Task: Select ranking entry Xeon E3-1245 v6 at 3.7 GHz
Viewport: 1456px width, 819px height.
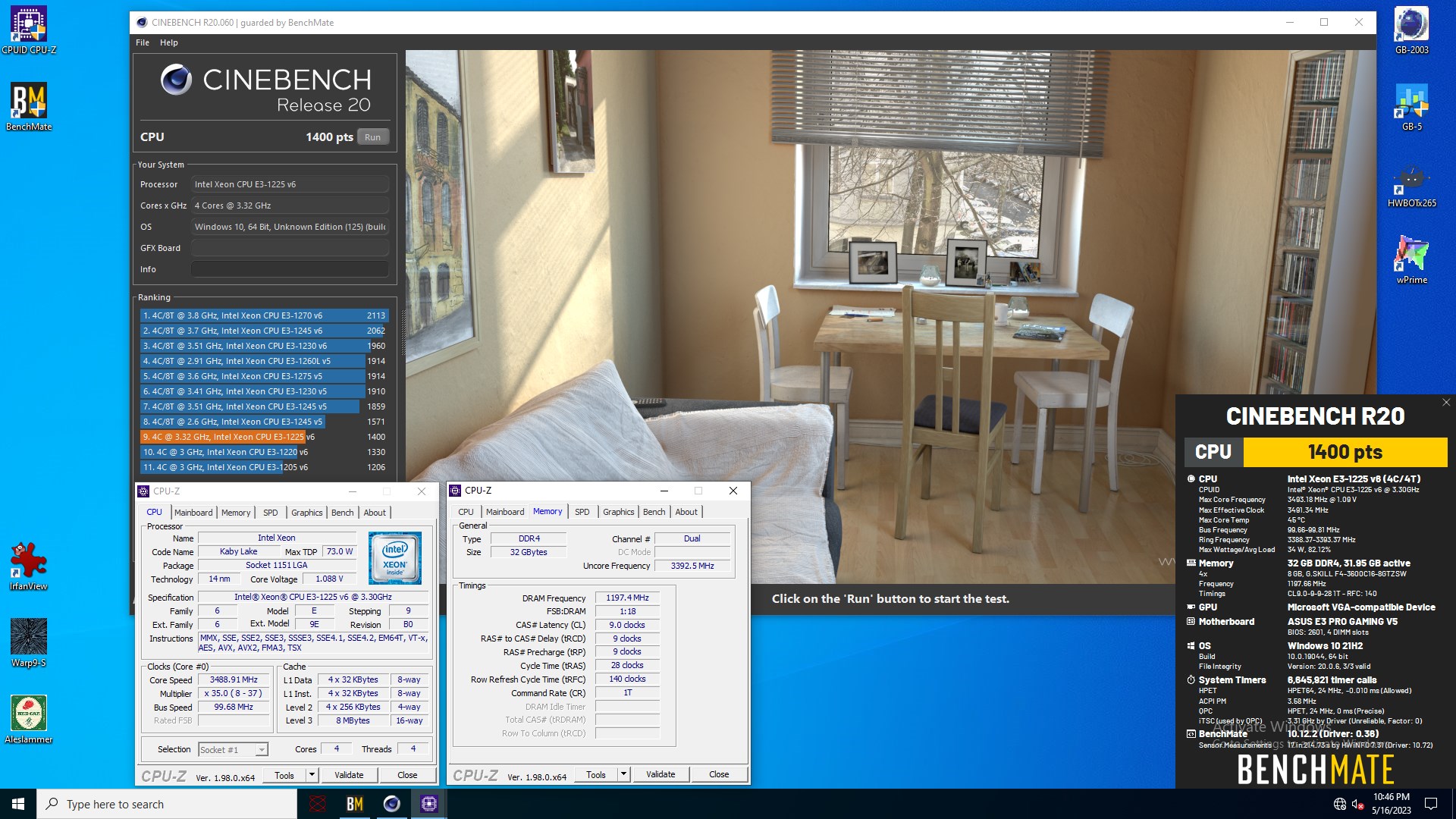Action: [264, 331]
